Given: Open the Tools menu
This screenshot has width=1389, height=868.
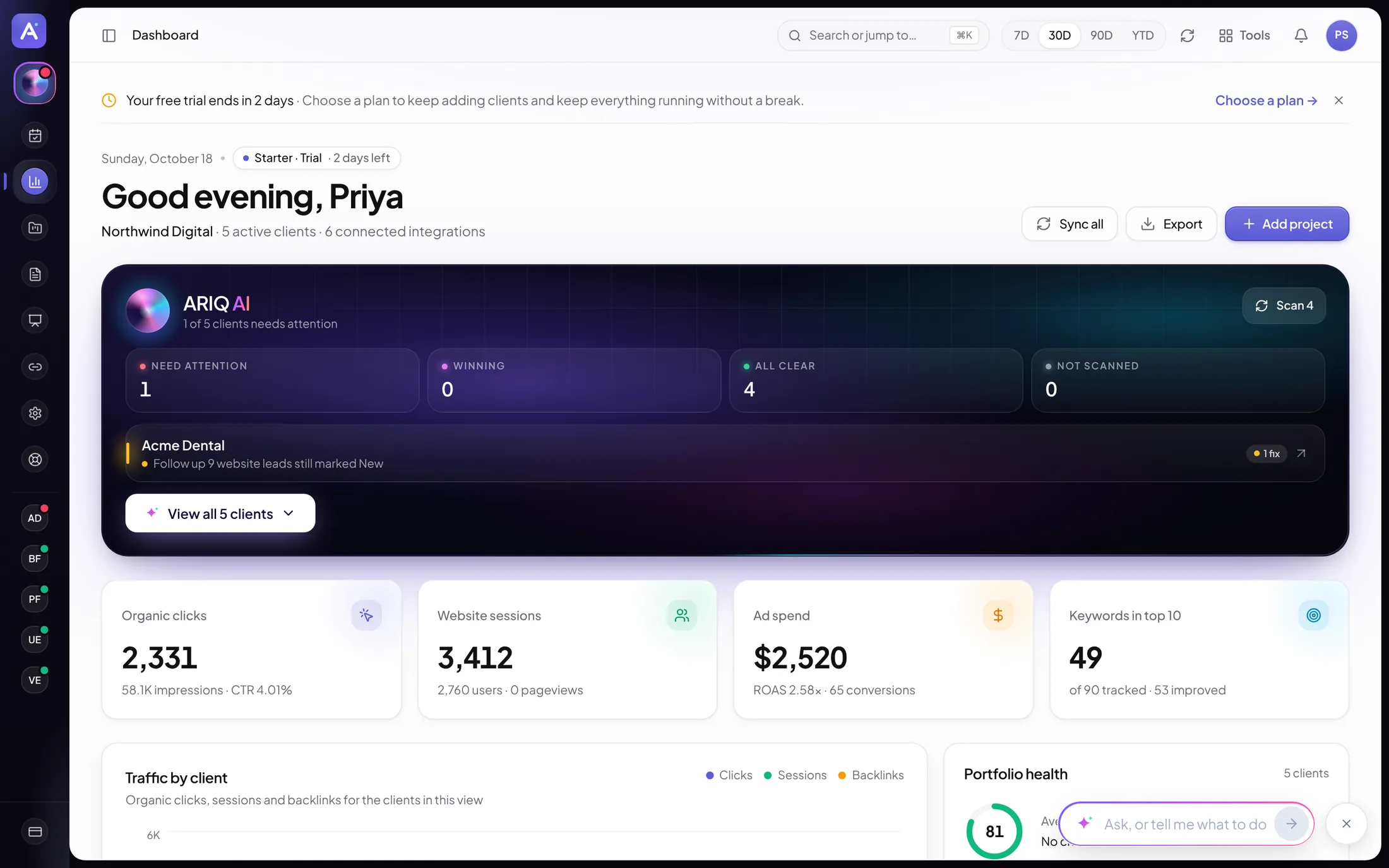Looking at the screenshot, I should pyautogui.click(x=1244, y=35).
